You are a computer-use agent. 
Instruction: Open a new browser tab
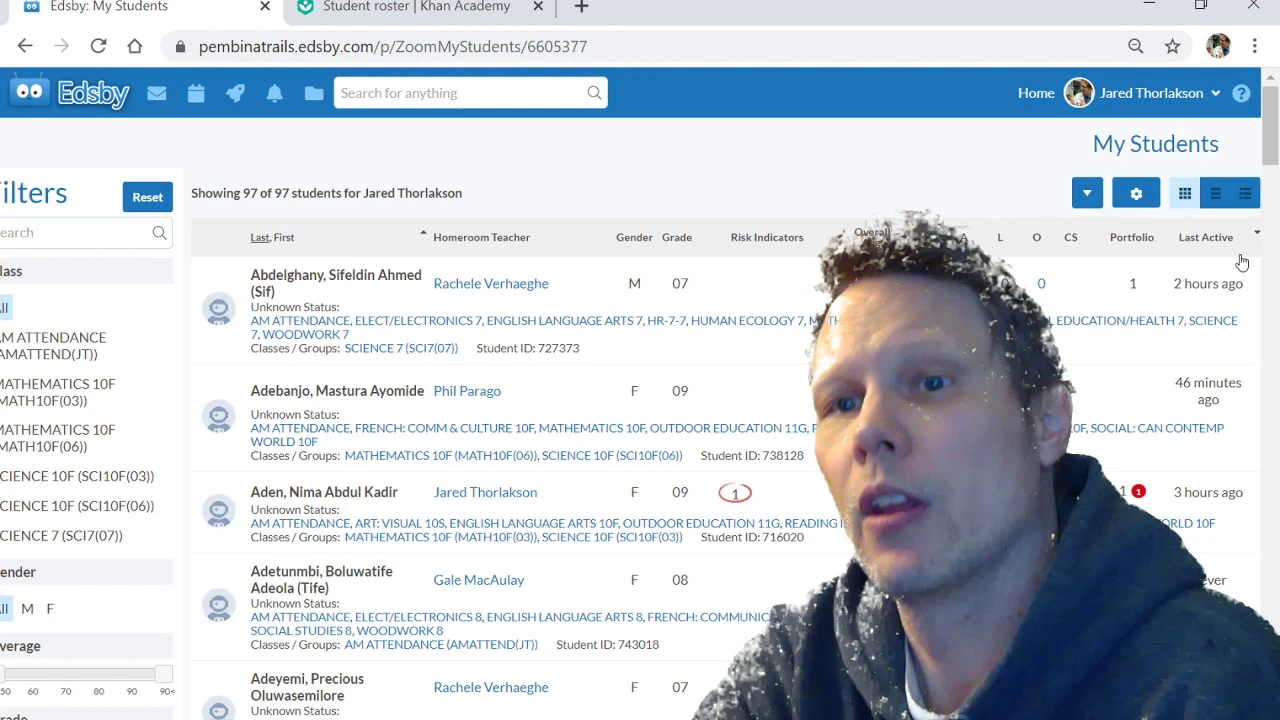click(x=581, y=7)
